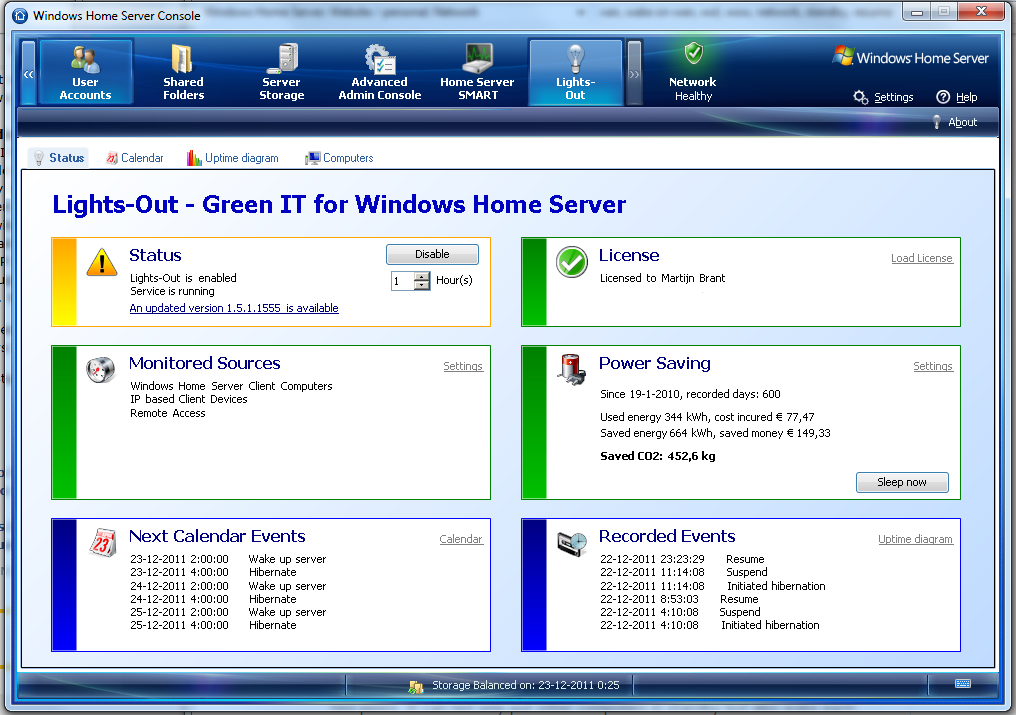Select the 22-12-2011 11:14:08 Suspend record
The image size is (1016, 715).
[x=684, y=572]
